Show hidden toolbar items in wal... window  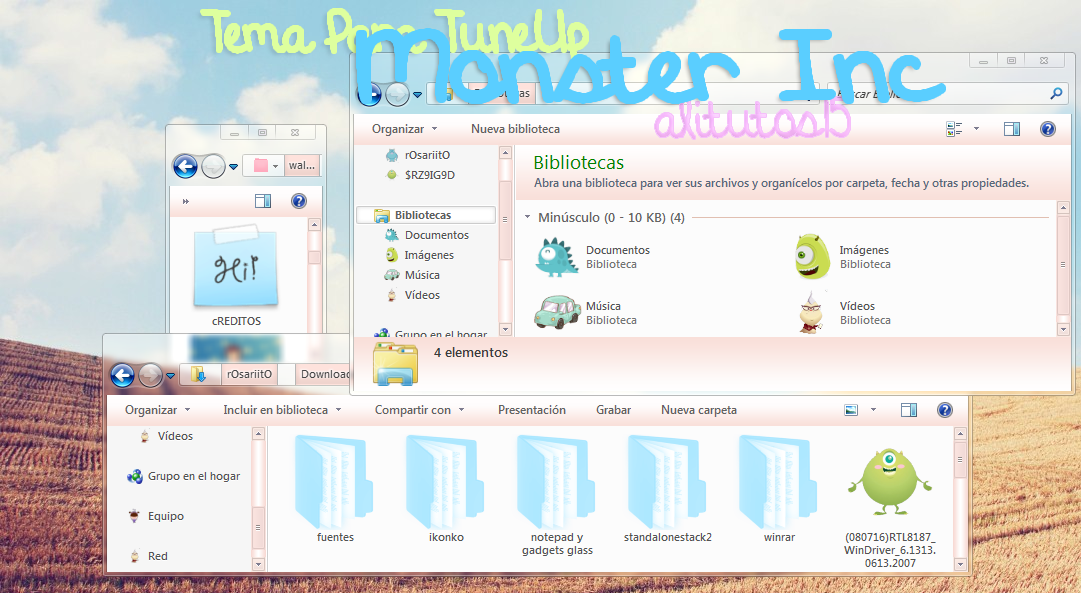pos(185,201)
